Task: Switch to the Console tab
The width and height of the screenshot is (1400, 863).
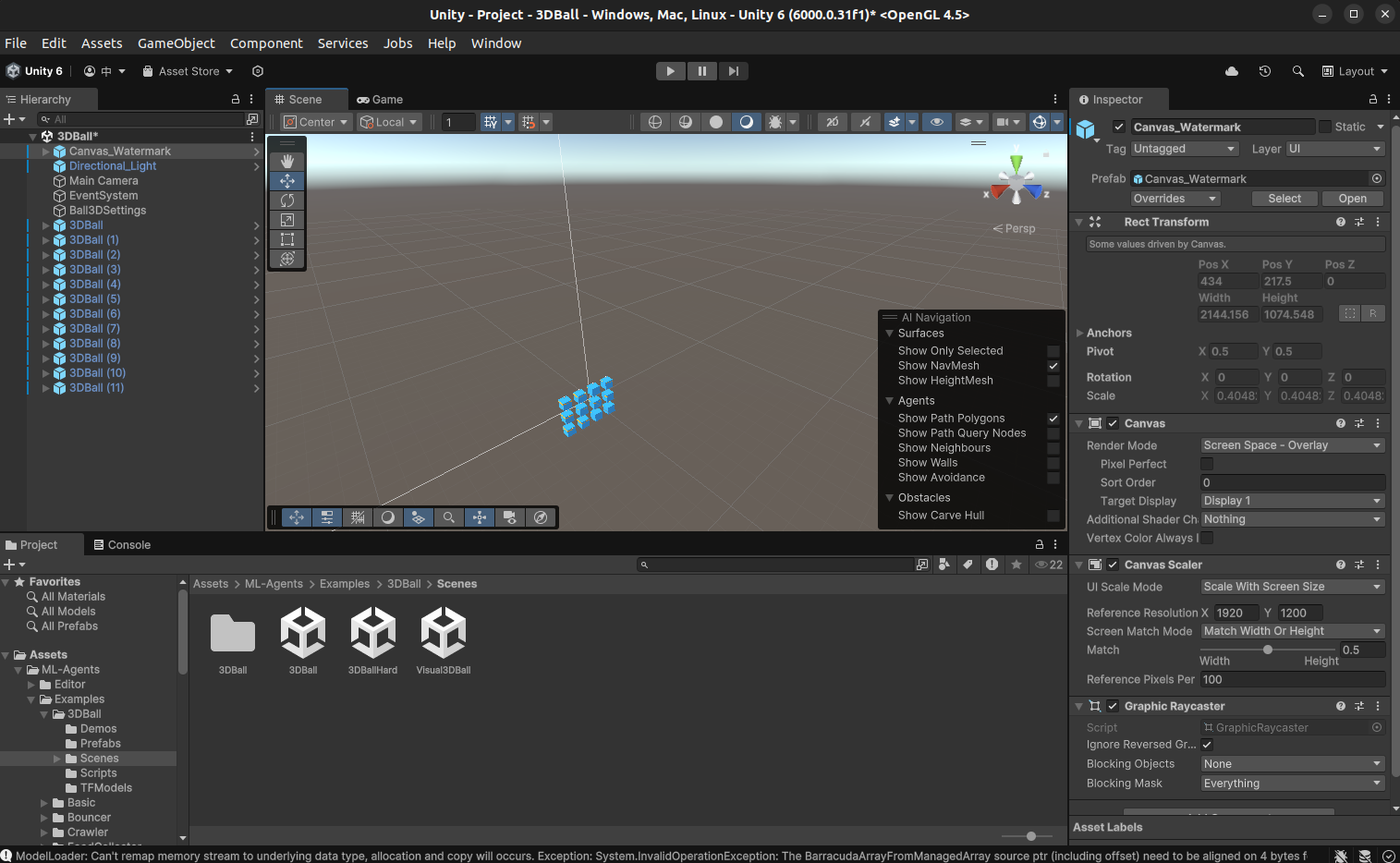Action: pyautogui.click(x=122, y=545)
